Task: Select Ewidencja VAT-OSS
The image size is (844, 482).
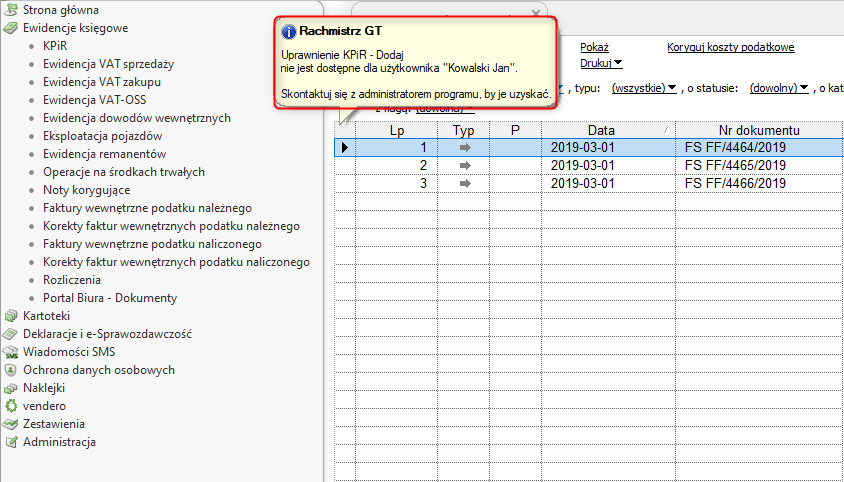Action: pos(94,100)
